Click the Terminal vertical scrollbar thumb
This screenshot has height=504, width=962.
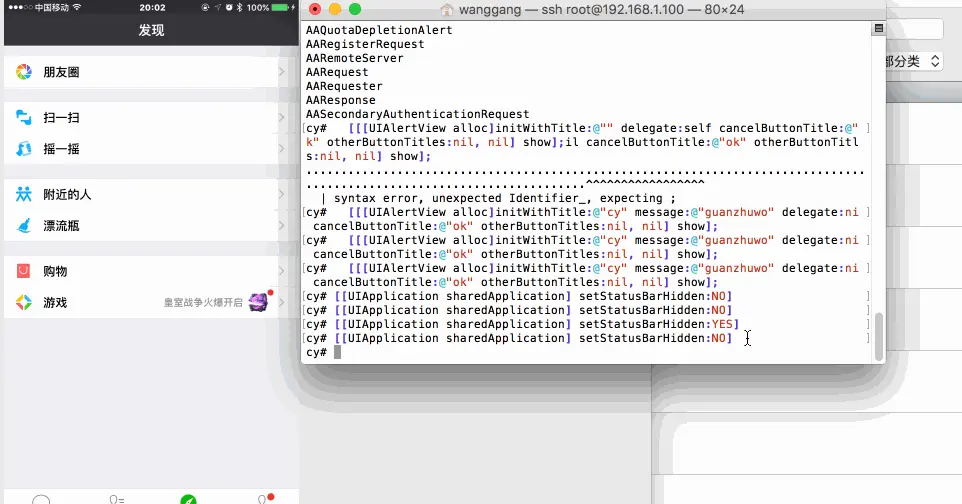[x=879, y=336]
